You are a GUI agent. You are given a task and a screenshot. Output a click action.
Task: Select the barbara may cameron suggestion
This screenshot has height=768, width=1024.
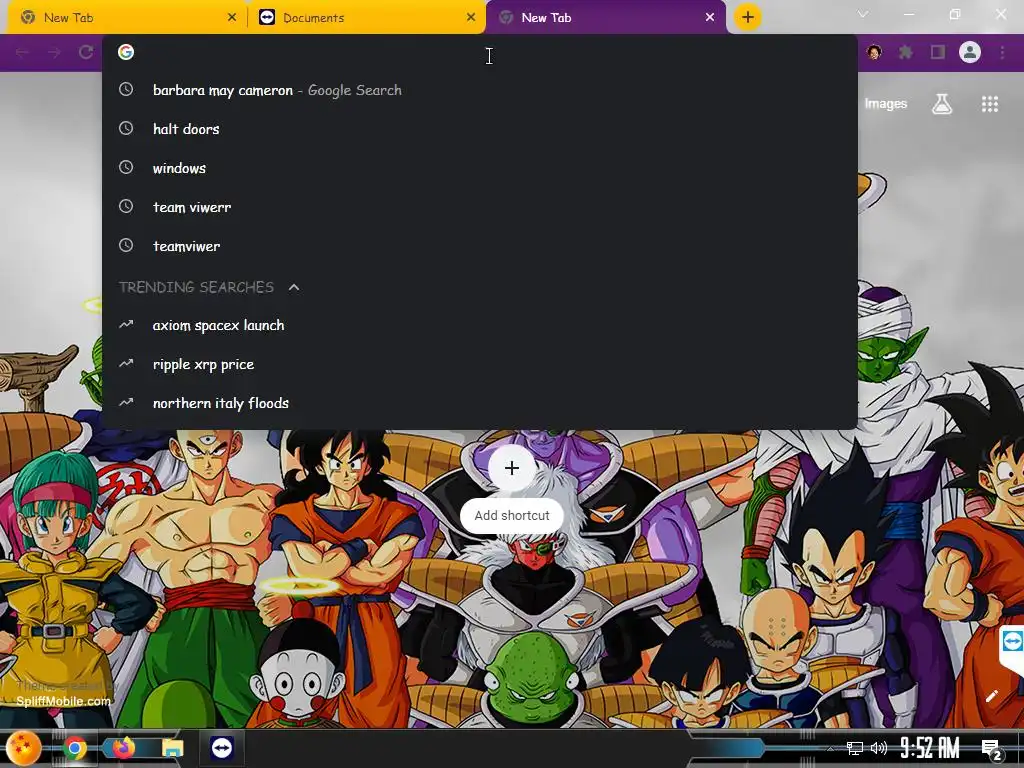point(479,90)
